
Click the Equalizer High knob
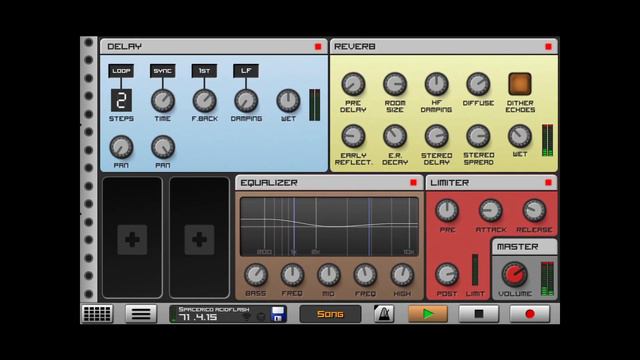(402, 275)
